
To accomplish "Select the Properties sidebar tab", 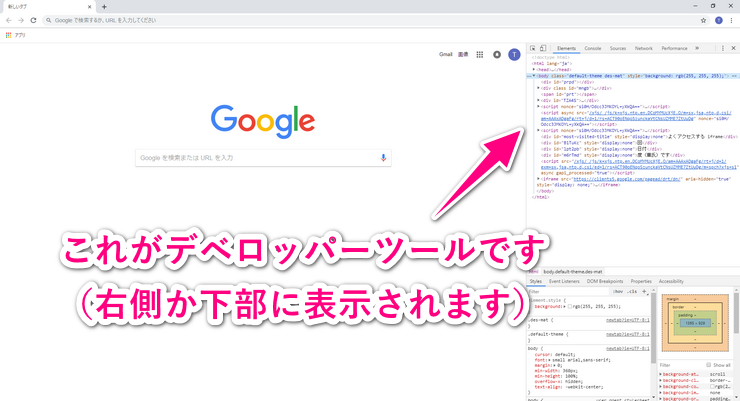I will [641, 281].
